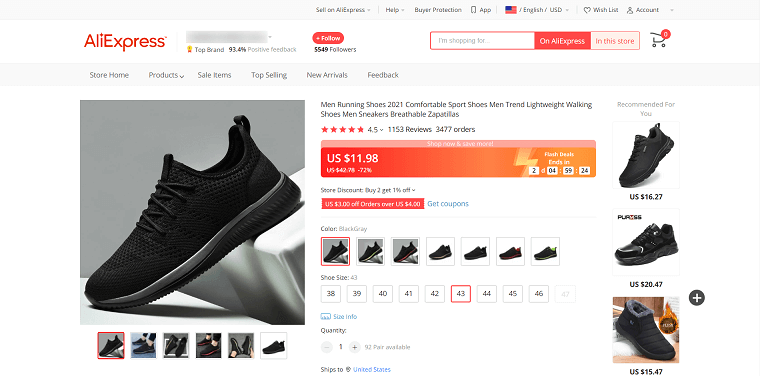This screenshot has height=376, width=760.
Task: Choose shoe size 40
Action: tap(383, 294)
